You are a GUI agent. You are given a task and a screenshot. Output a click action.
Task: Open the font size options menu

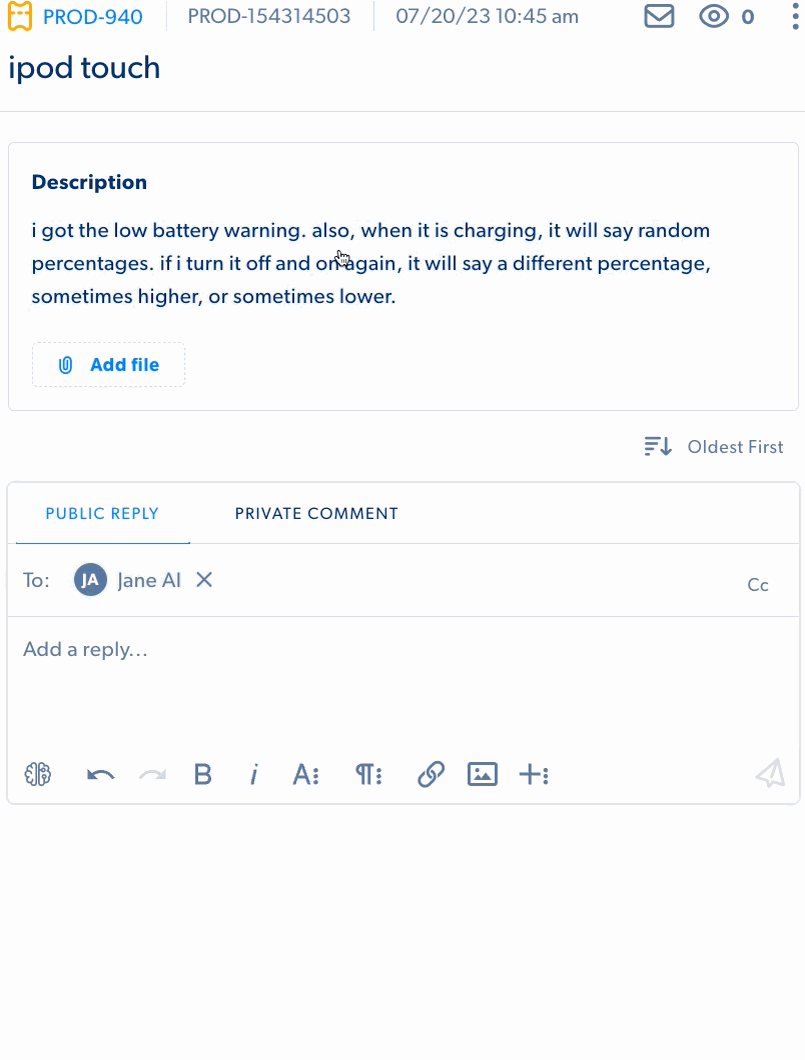click(305, 774)
